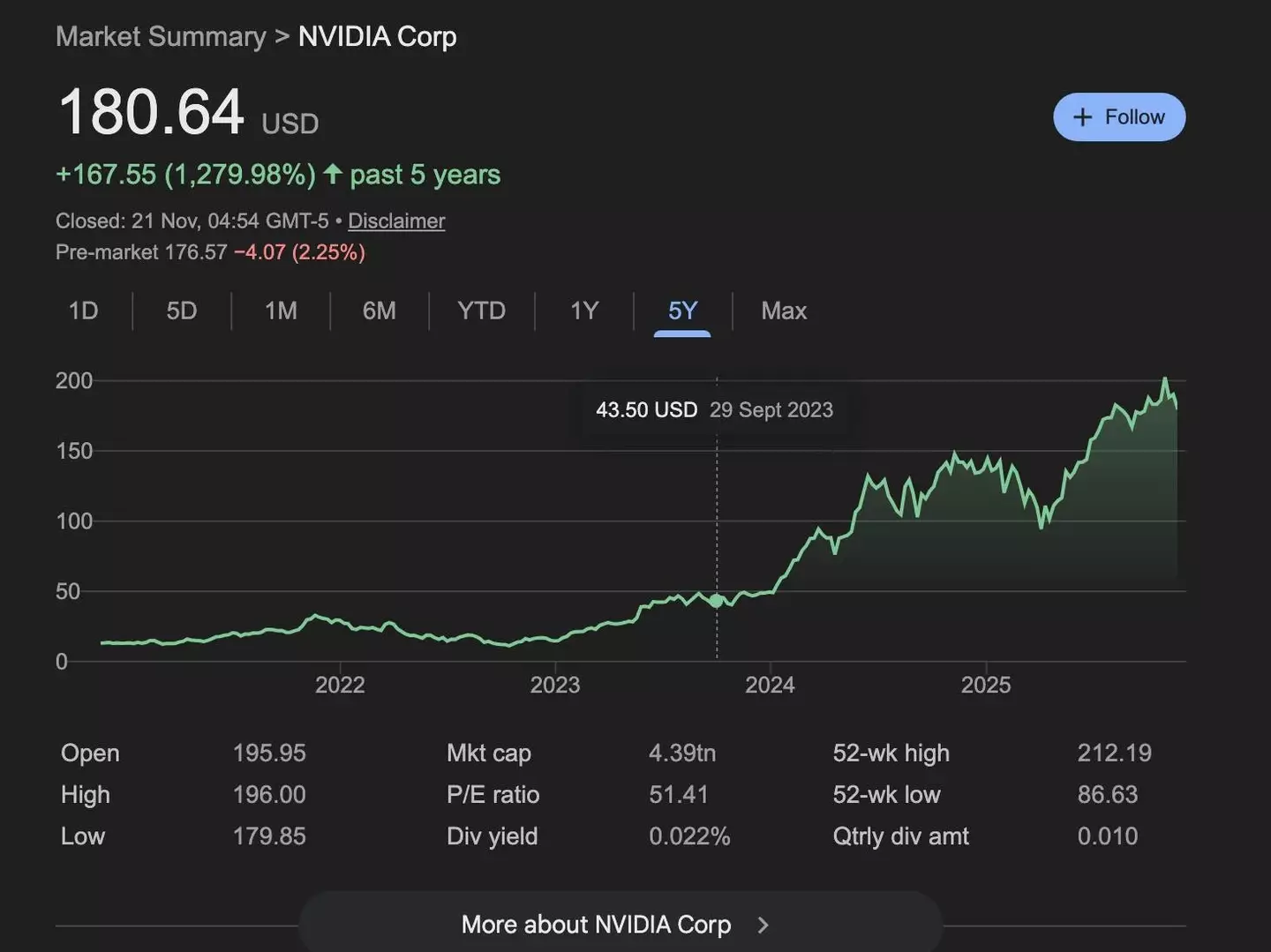Select the 5D time range
Viewport: 1271px width, 952px height.
181,311
